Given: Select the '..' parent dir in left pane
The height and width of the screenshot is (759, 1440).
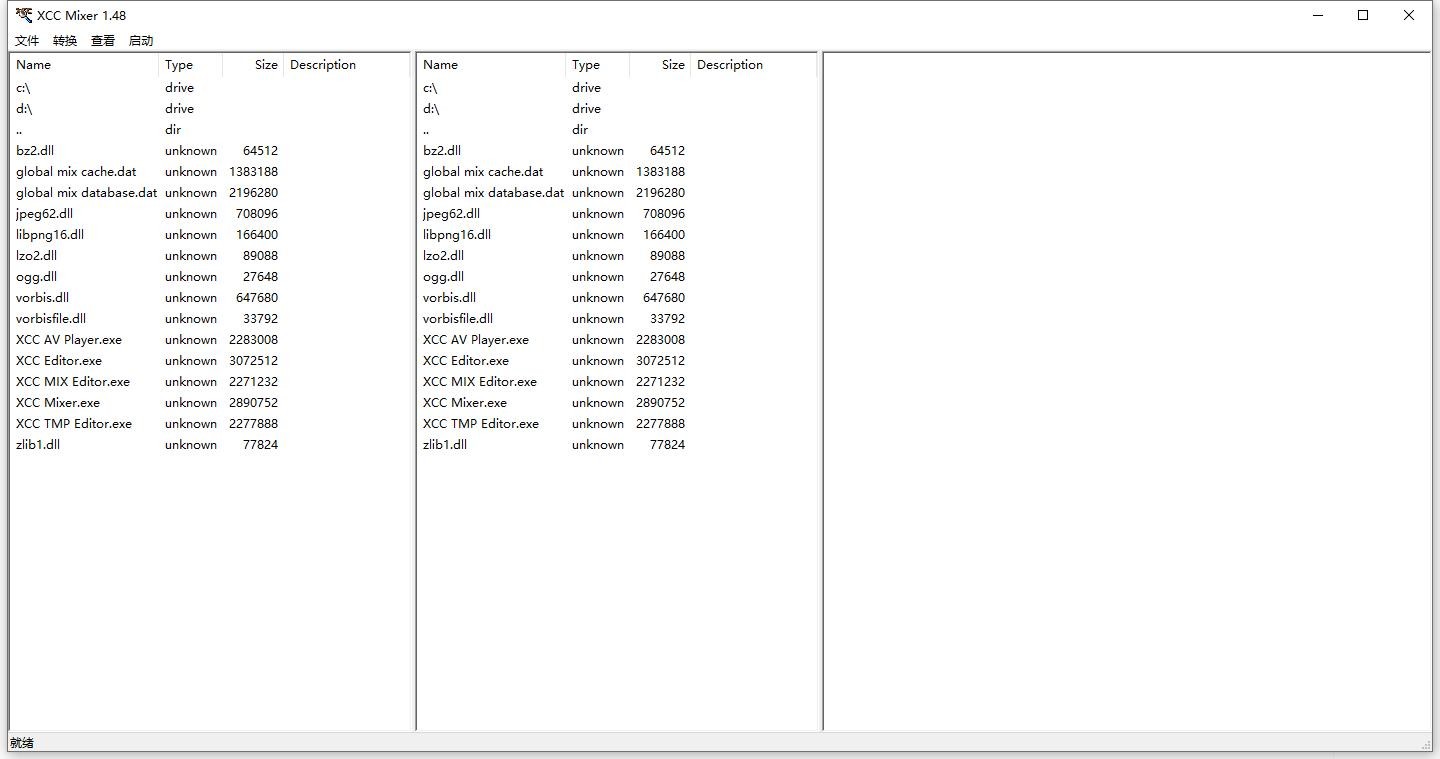Looking at the screenshot, I should click(x=19, y=130).
